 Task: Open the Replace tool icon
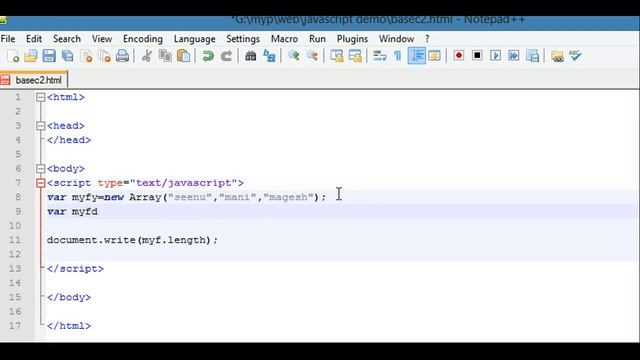[x=269, y=56]
